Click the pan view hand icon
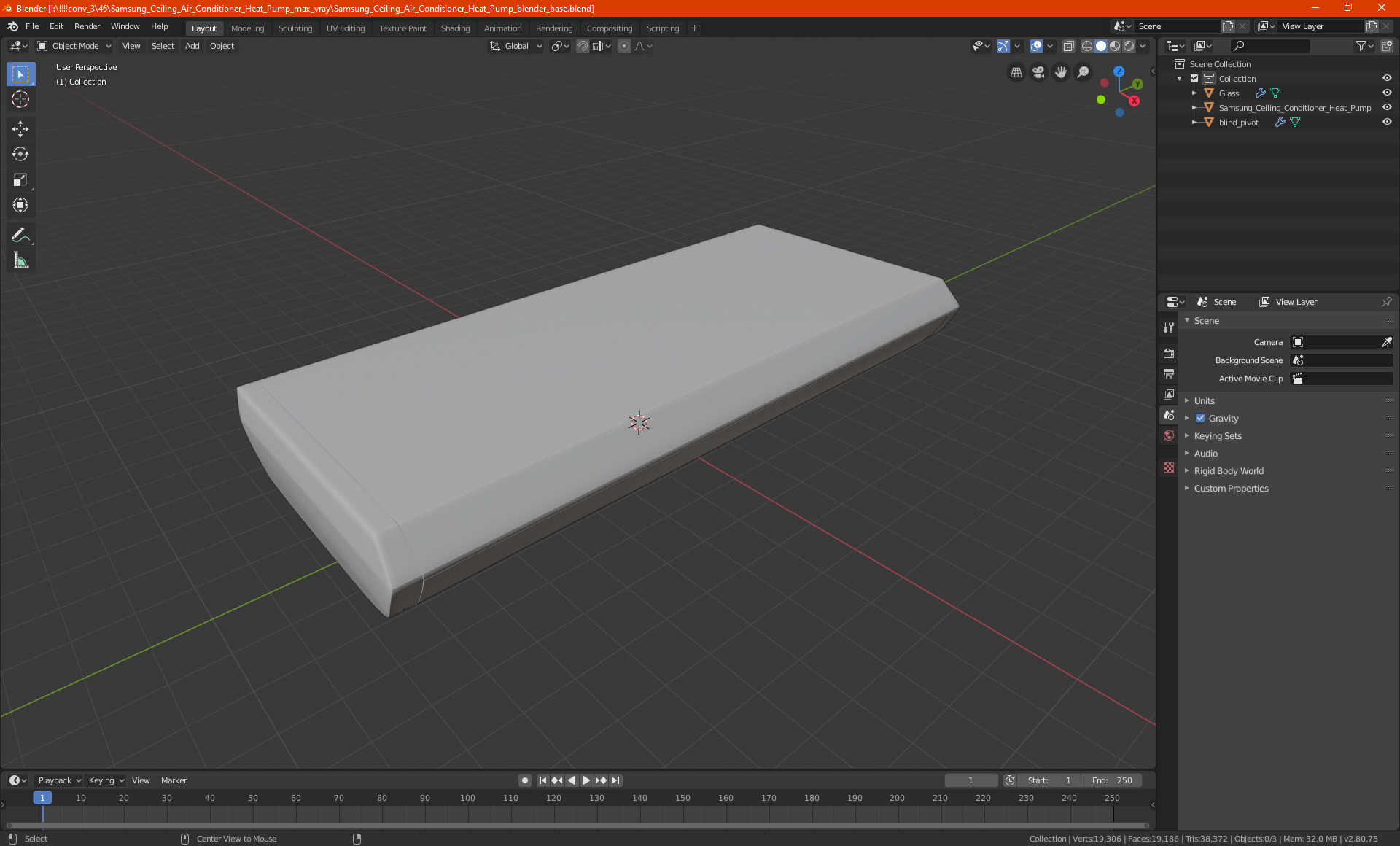Screen dimensions: 1400x846 tap(1061, 72)
